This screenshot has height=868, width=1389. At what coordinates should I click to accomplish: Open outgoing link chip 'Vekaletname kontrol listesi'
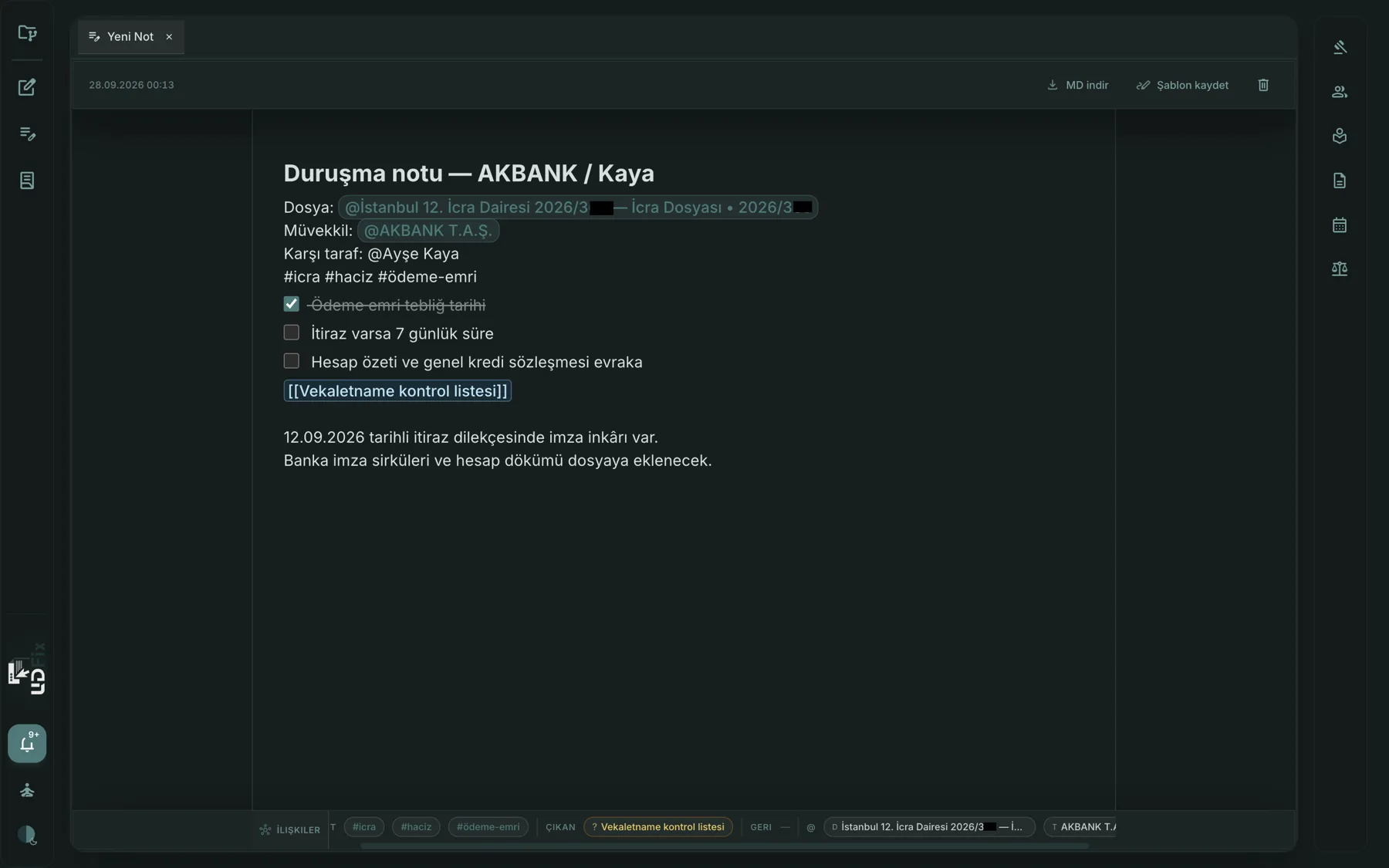(x=658, y=827)
